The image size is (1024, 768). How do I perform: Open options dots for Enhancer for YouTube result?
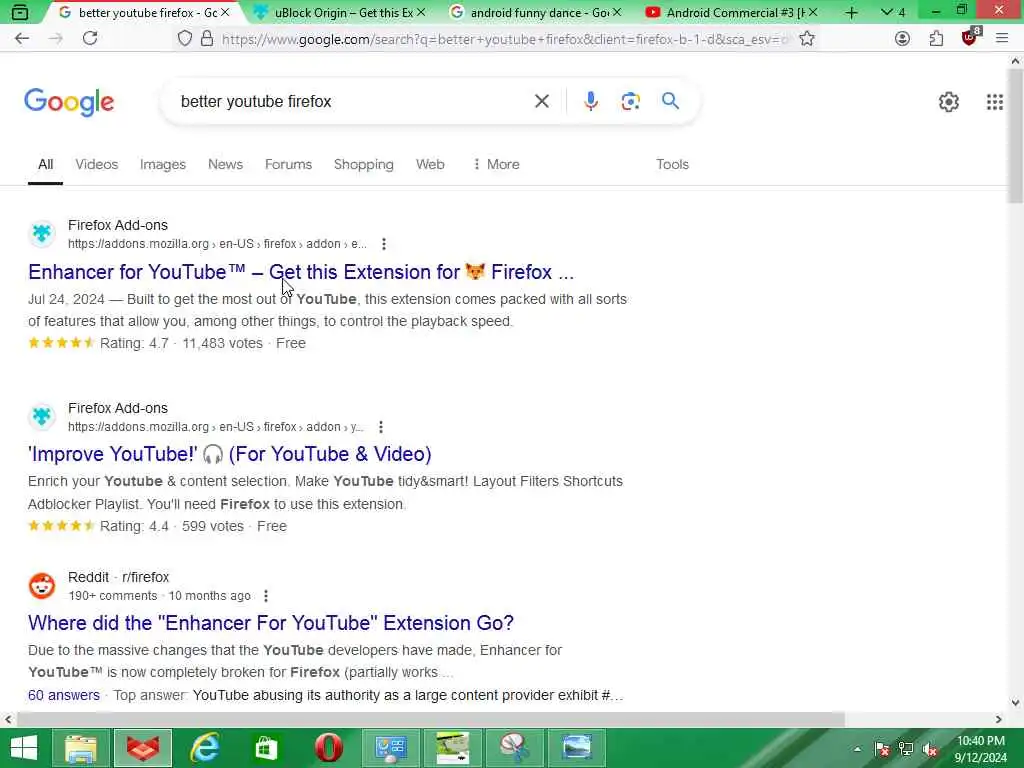click(384, 244)
